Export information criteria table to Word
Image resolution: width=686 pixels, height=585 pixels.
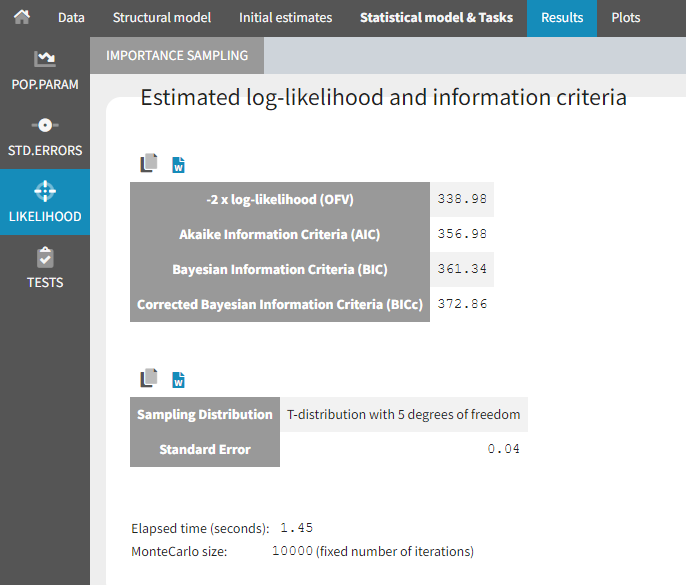(x=179, y=165)
